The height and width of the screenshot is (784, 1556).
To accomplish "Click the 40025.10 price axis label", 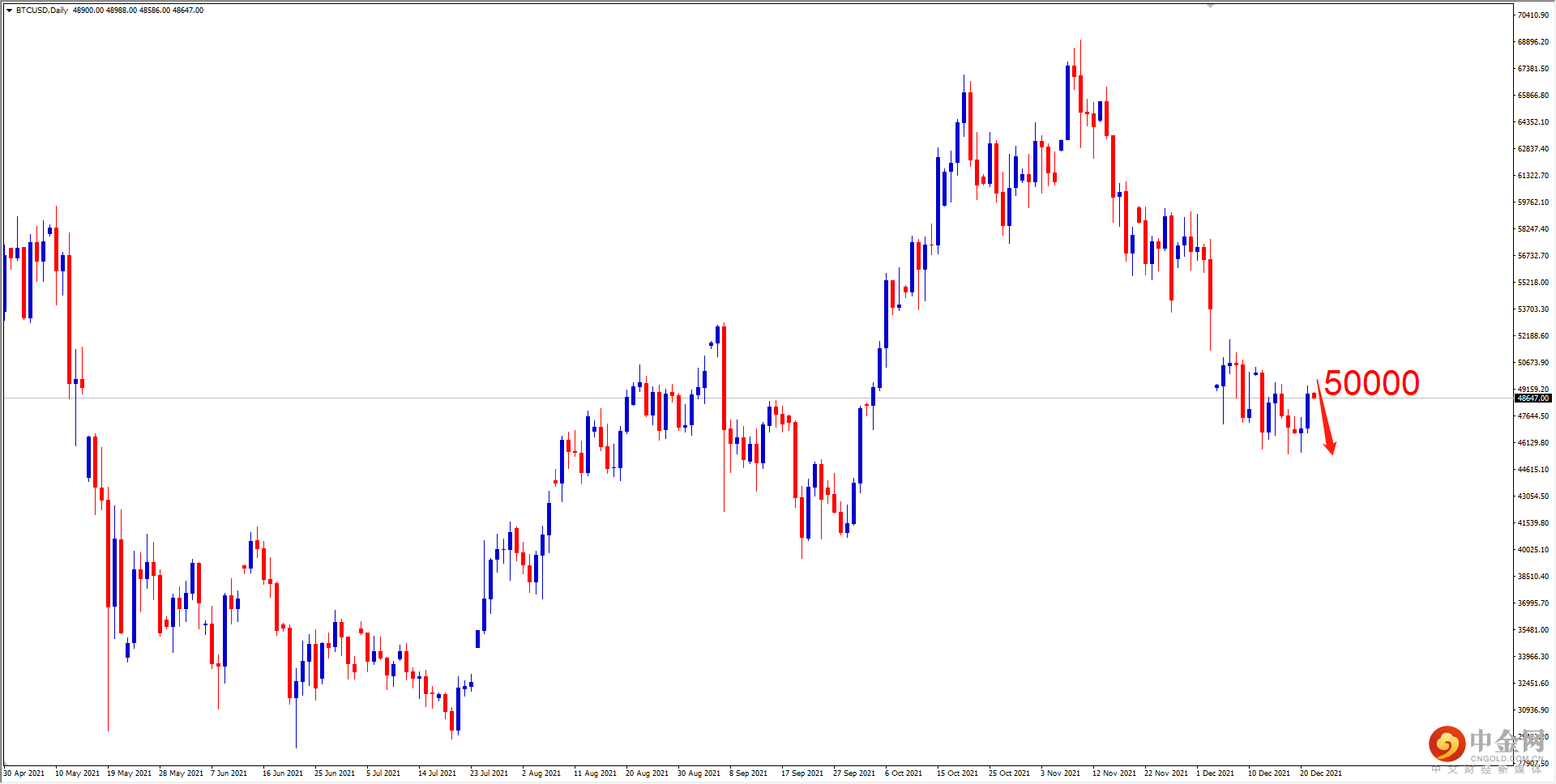I will tap(1533, 550).
